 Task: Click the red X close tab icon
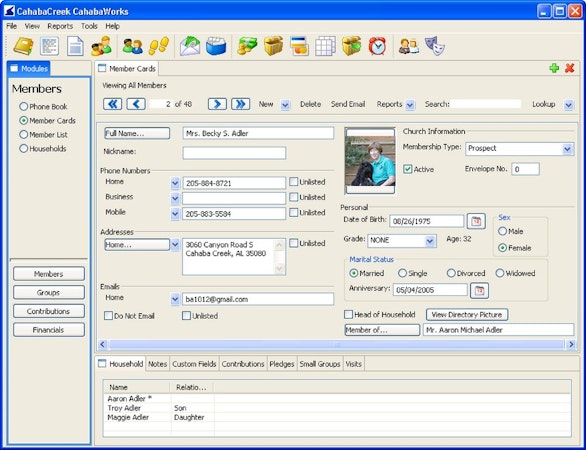point(570,68)
